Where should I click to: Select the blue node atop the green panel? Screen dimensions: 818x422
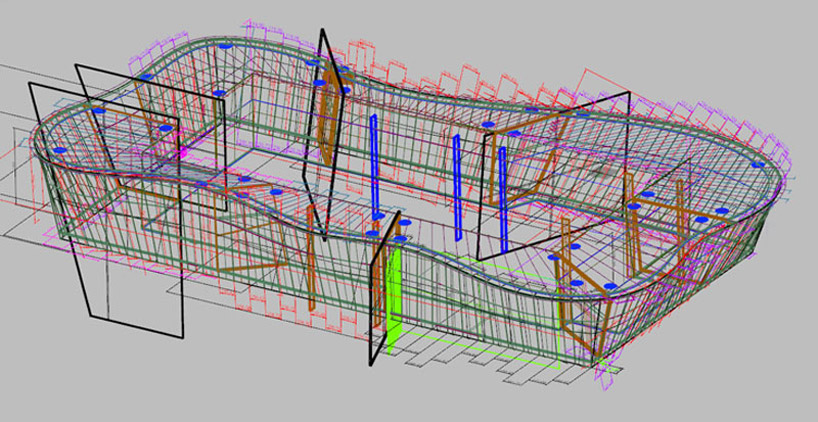click(x=401, y=240)
